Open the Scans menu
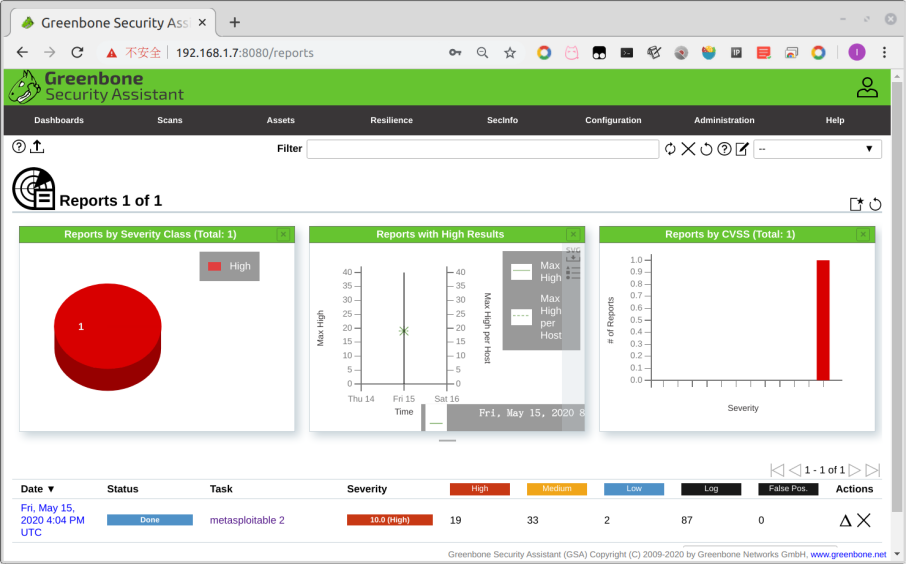906x564 pixels. 170,120
